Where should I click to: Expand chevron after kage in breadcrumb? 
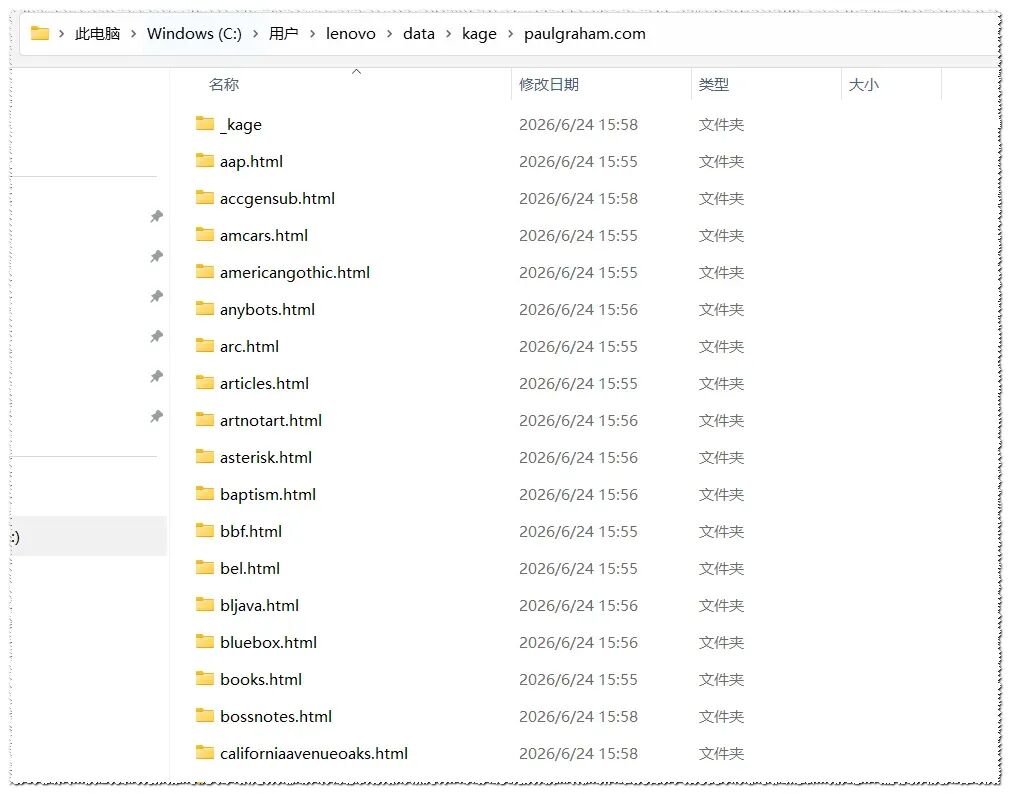tap(511, 34)
